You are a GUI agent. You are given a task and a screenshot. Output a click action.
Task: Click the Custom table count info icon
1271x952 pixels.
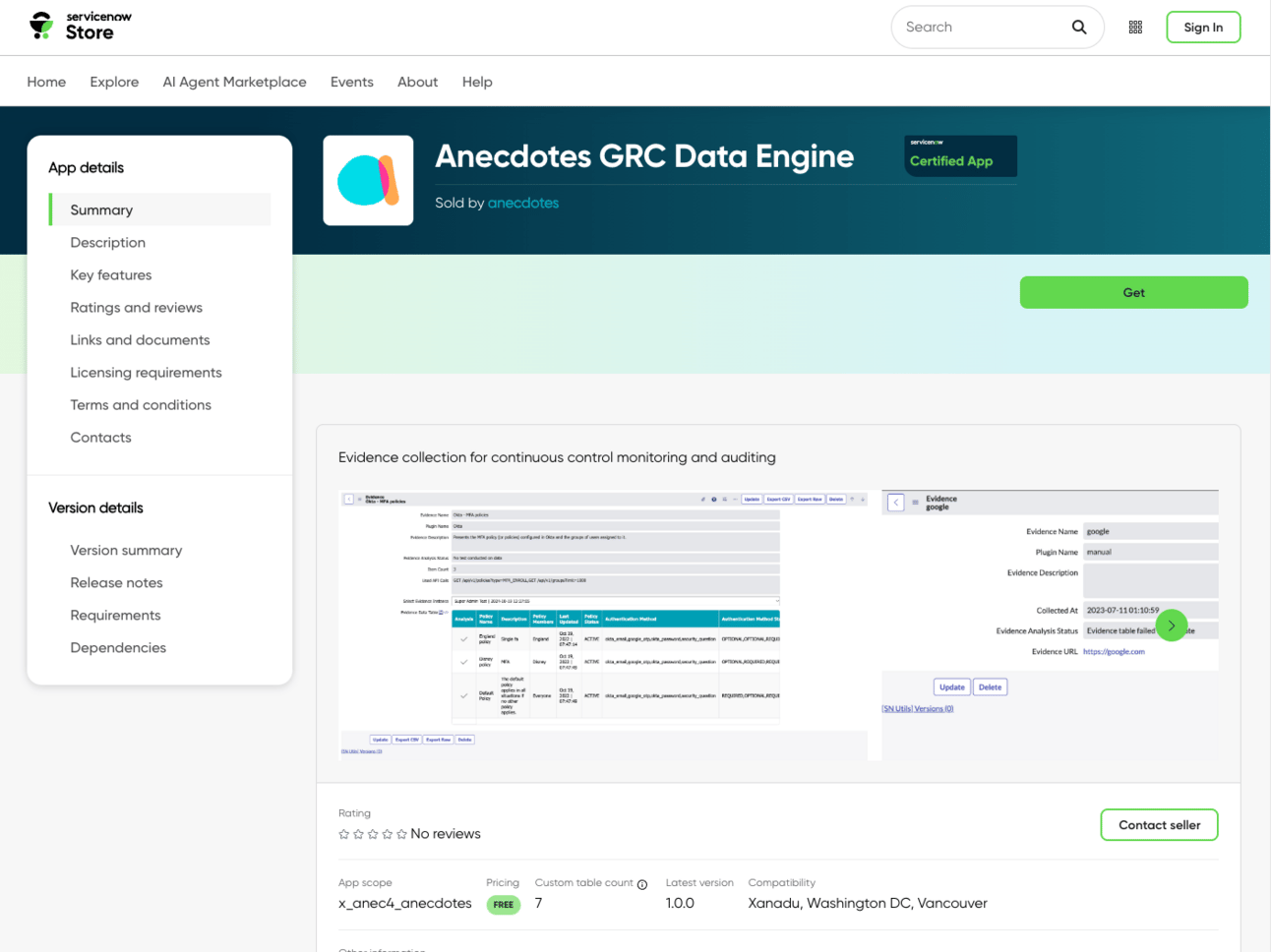pos(642,884)
